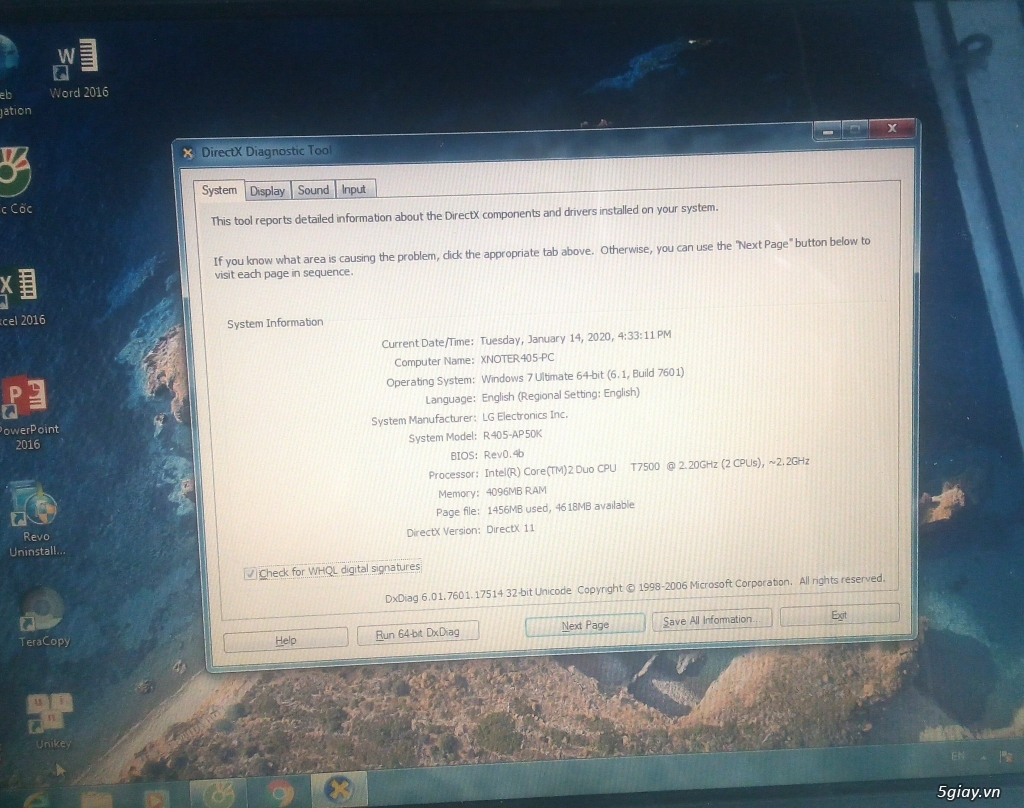The width and height of the screenshot is (1024, 808).
Task: Switch to Cốc Cốc on the taskbar
Action: point(218,793)
